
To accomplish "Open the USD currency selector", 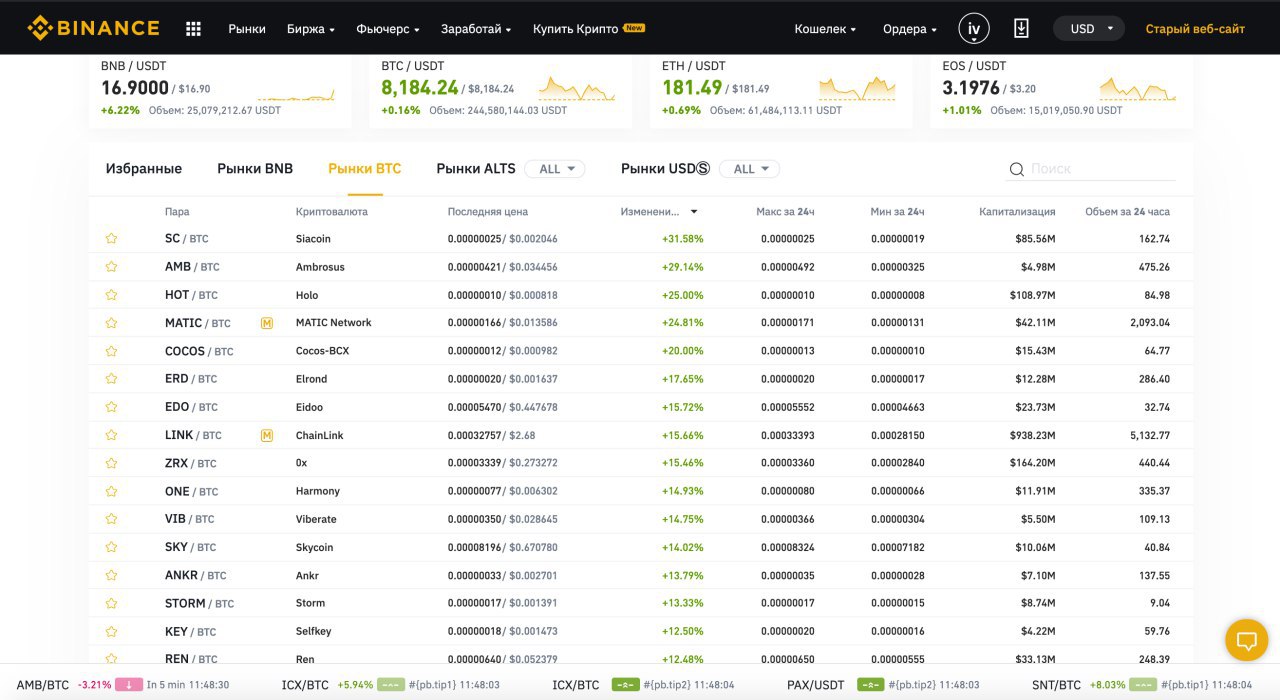I will (x=1089, y=29).
